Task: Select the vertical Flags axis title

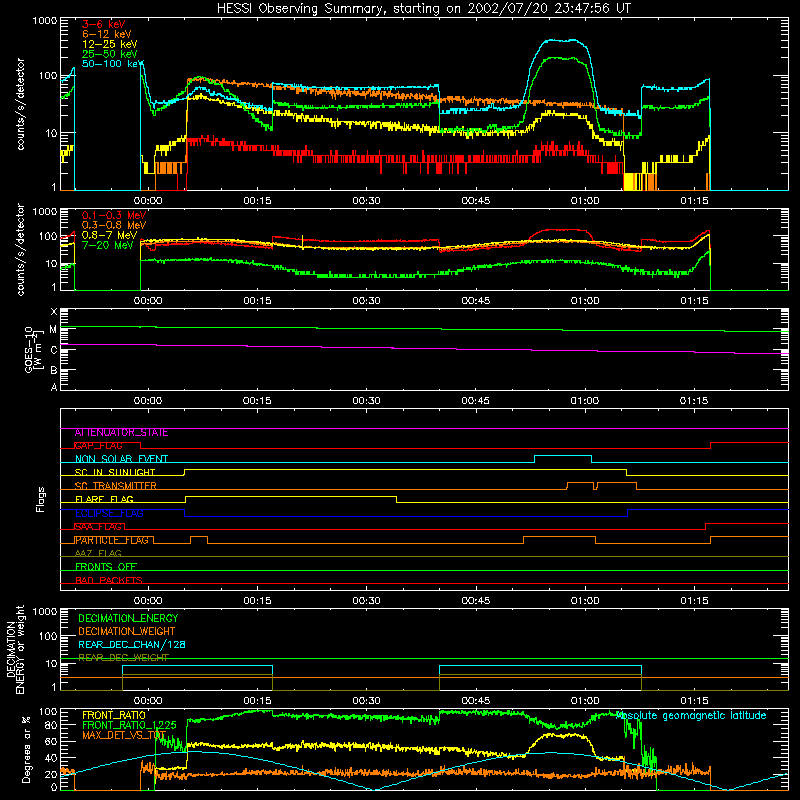Action: pyautogui.click(x=41, y=499)
